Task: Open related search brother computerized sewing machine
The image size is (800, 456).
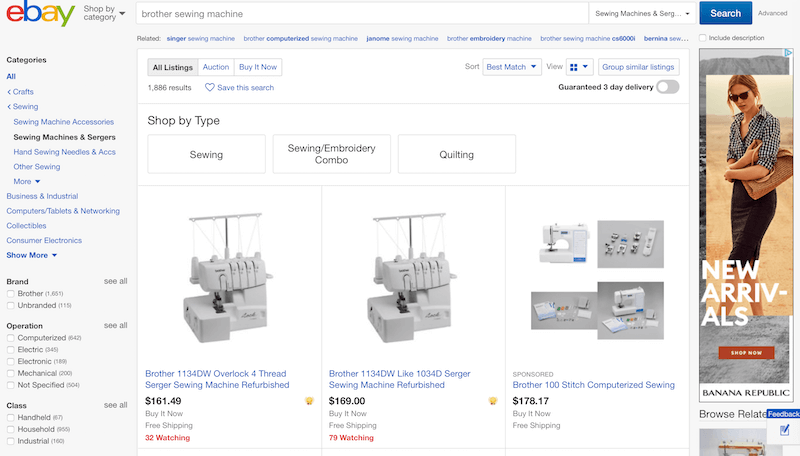Action: tap(301, 38)
